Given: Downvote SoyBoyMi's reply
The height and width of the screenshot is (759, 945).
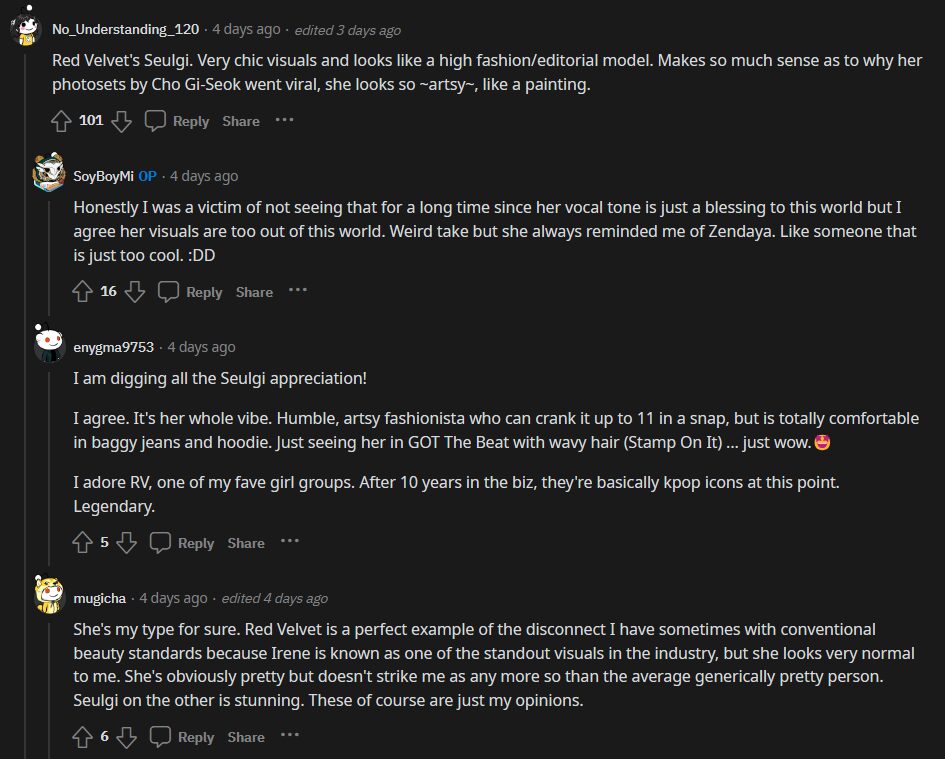Looking at the screenshot, I should pos(135,292).
